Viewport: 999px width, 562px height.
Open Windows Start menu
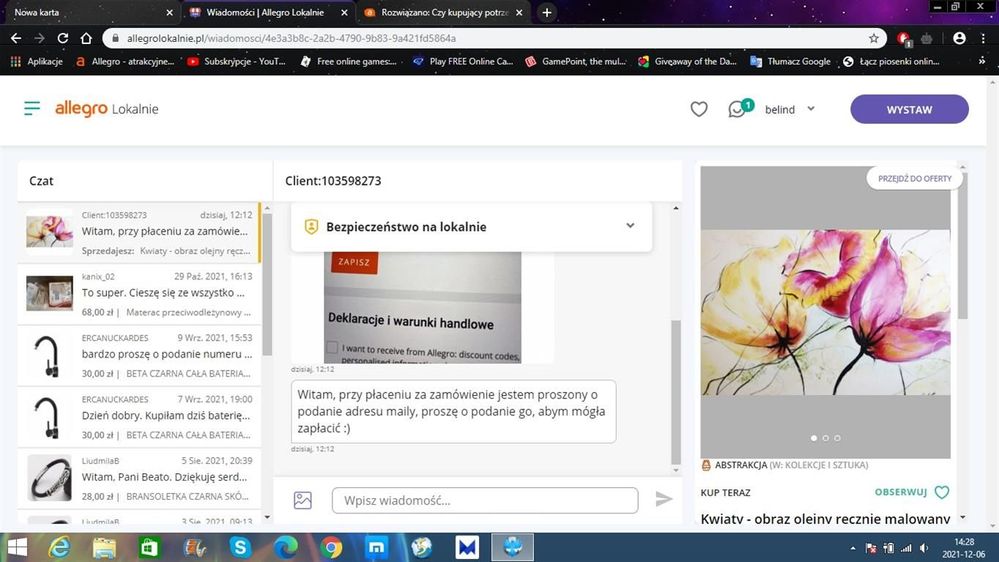coord(17,547)
